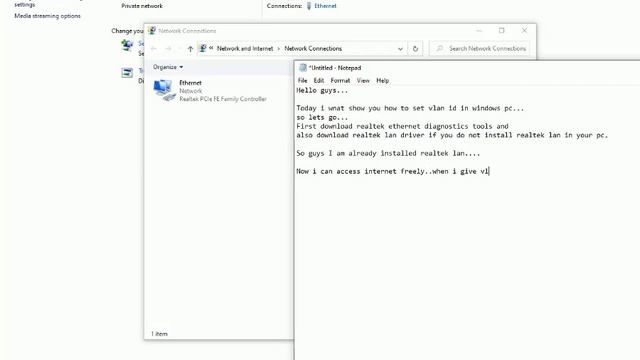Expand the address bar history dropdown
Viewport: 640px width, 360px height.
pos(400,49)
